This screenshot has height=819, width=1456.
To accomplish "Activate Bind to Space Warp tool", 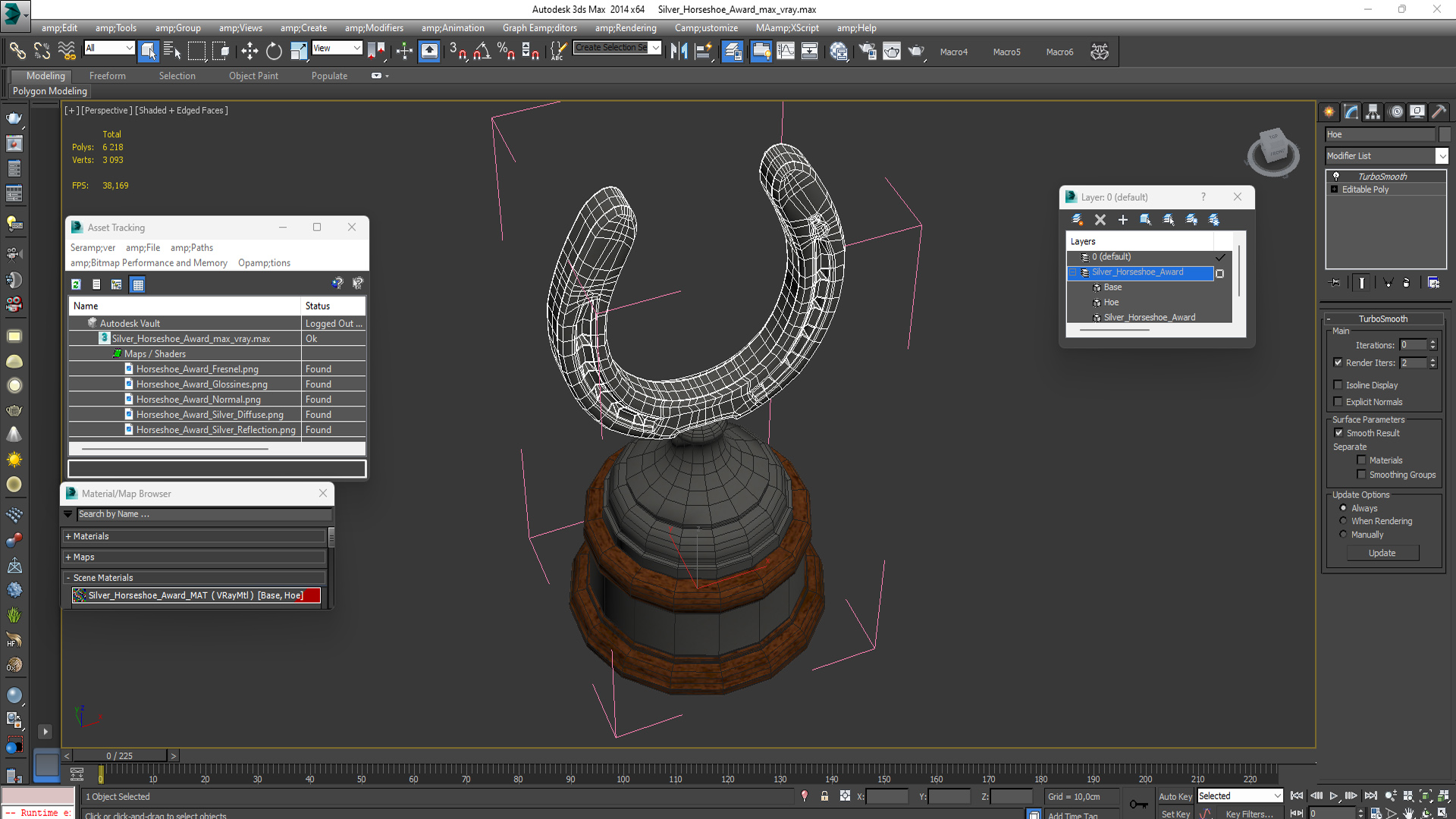I will coord(67,51).
